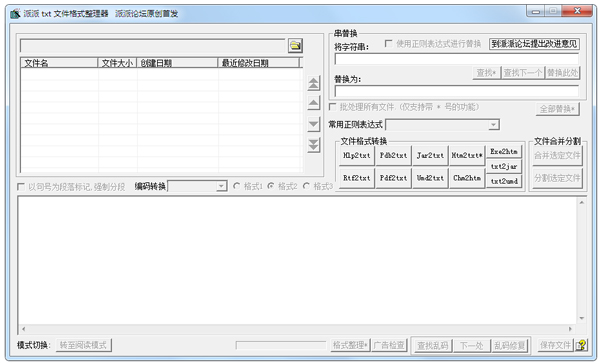Click the Htm2txt* conversion button
600x364 pixels.
[467, 155]
